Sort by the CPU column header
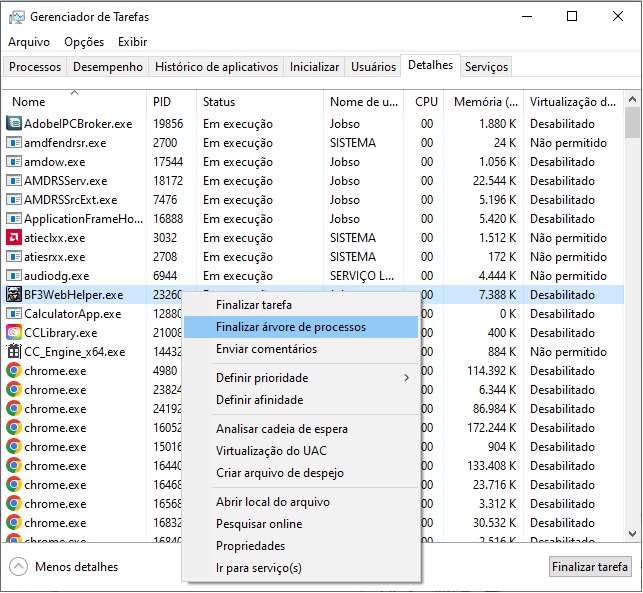 point(424,102)
